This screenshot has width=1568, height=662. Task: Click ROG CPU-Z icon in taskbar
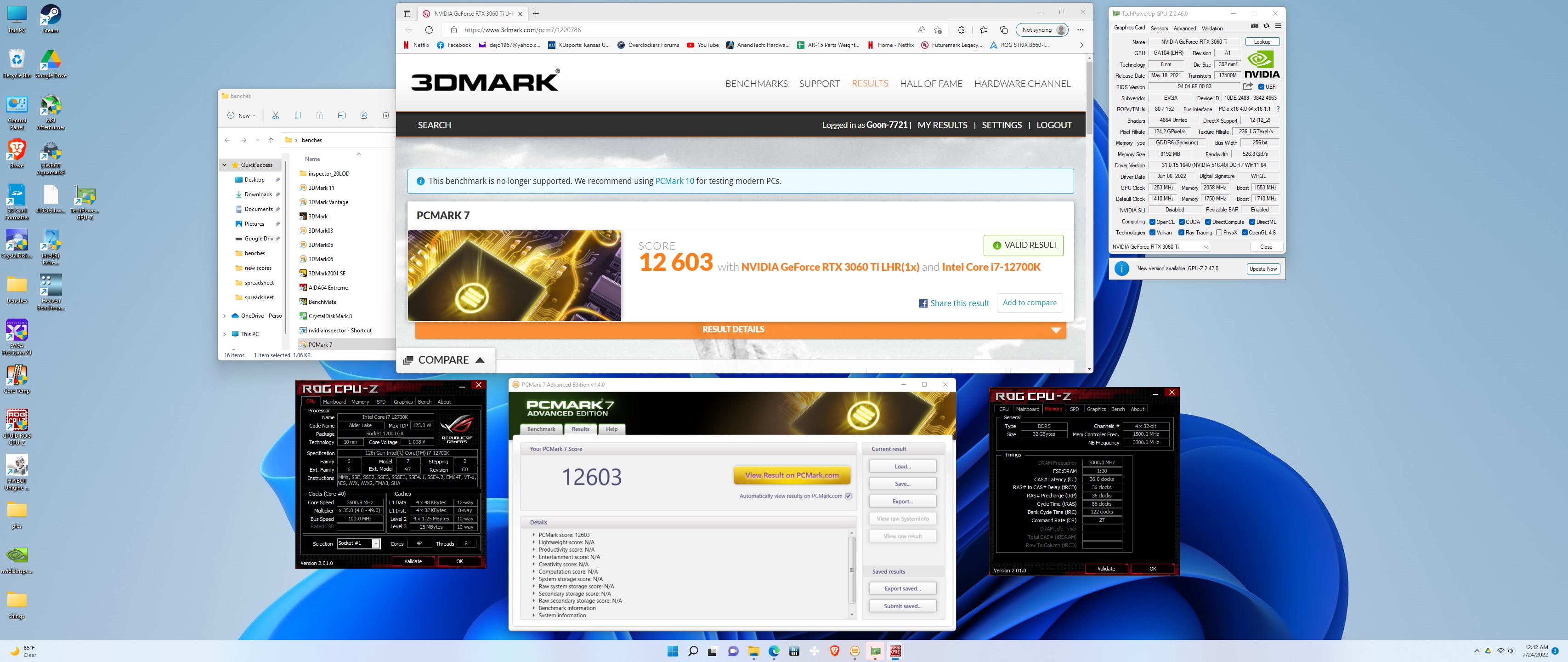coord(895,651)
